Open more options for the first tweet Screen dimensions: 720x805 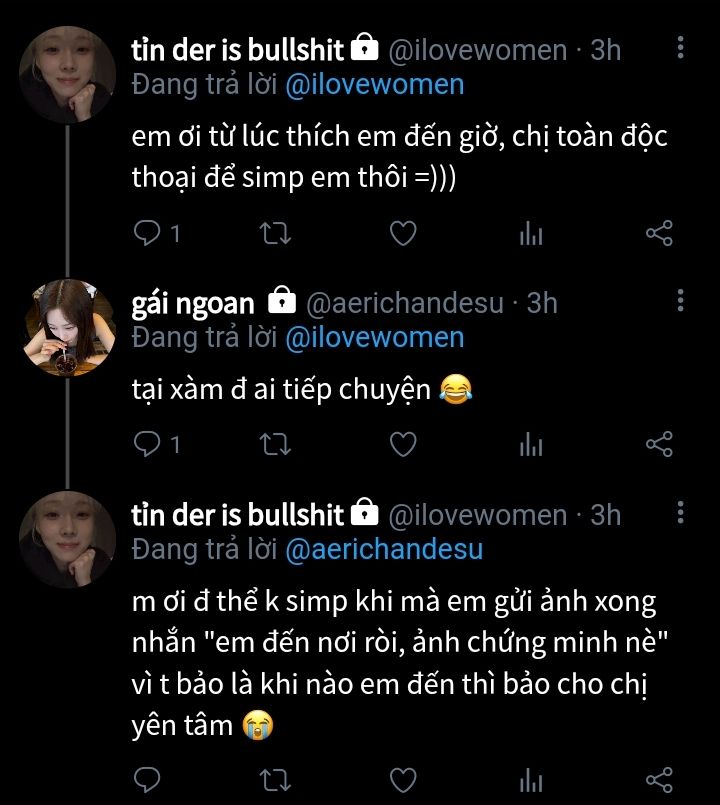click(x=681, y=48)
